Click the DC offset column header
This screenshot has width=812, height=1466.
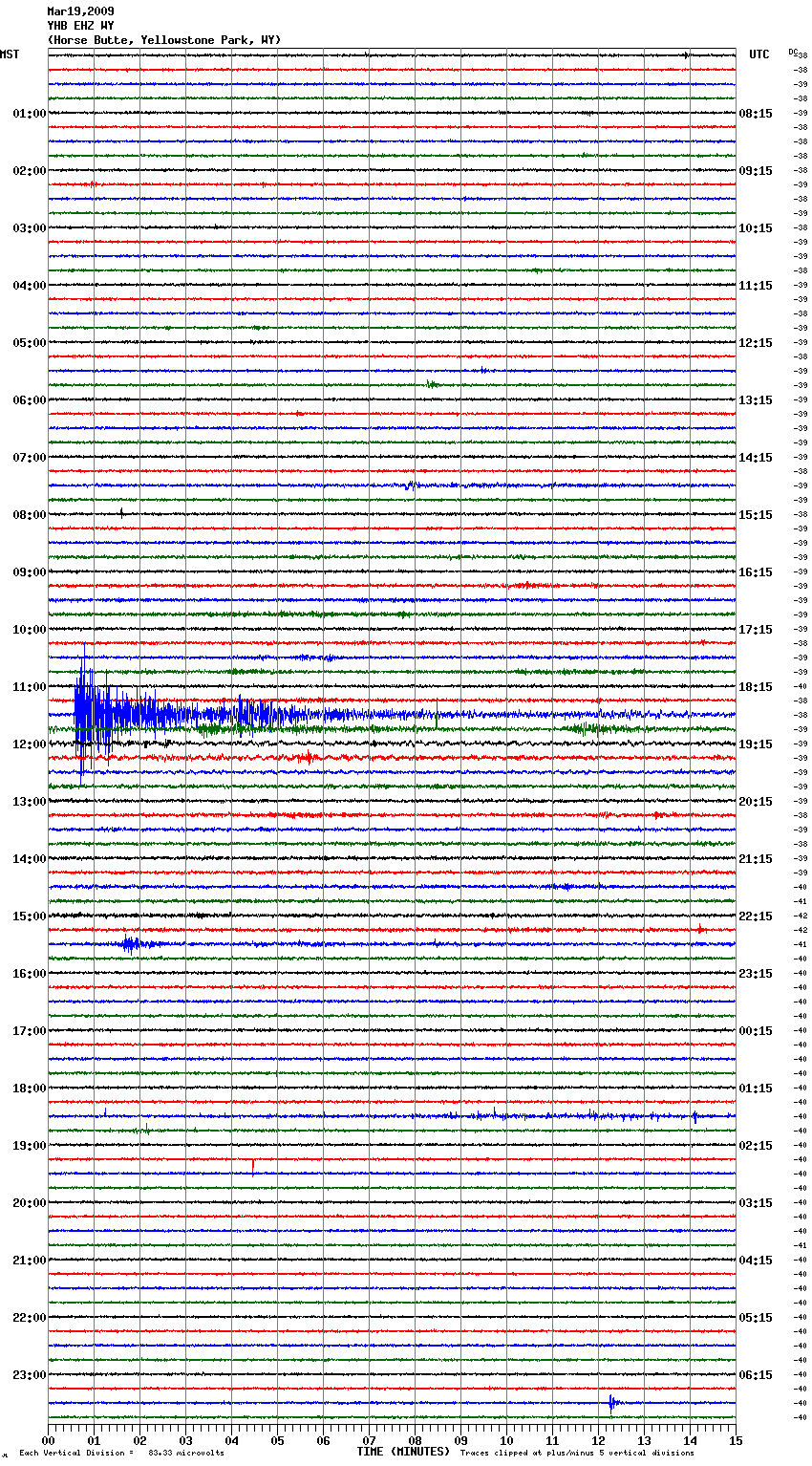coord(793,52)
